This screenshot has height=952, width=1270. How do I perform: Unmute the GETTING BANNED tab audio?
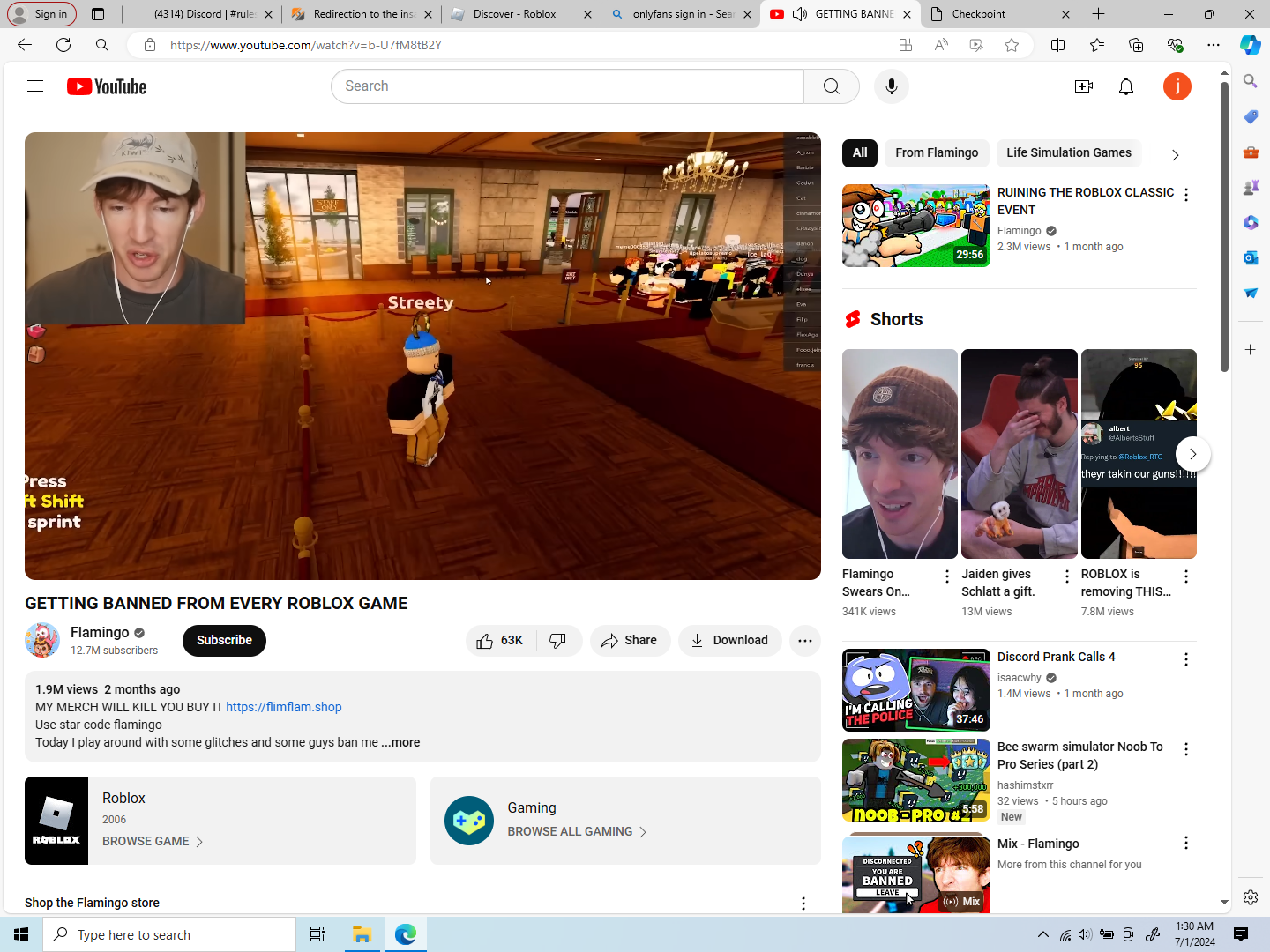(800, 14)
